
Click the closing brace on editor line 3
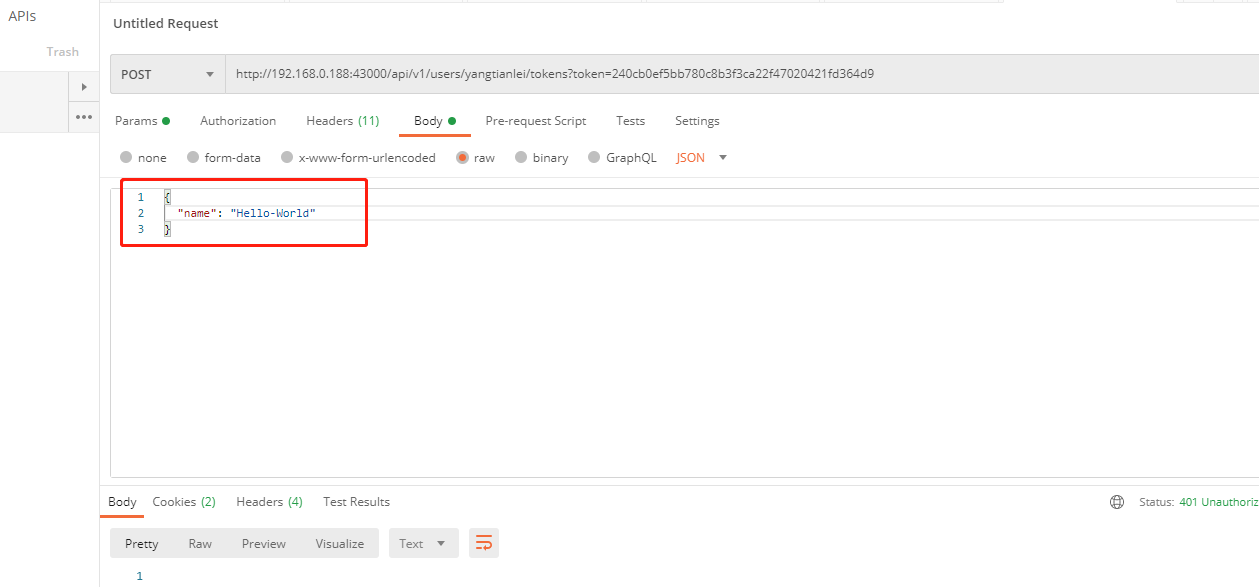168,229
